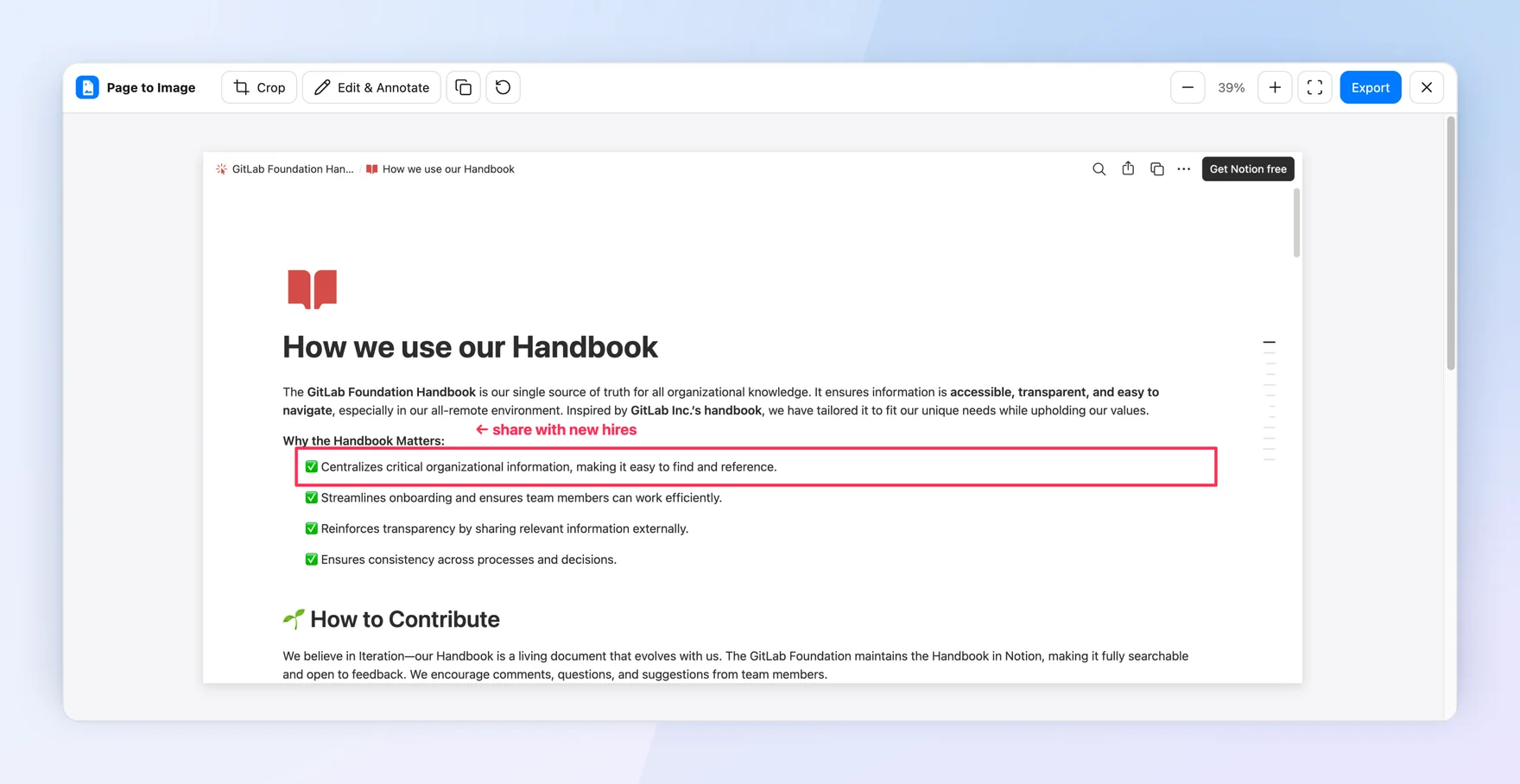Zoom out with the minus button

pyautogui.click(x=1187, y=87)
